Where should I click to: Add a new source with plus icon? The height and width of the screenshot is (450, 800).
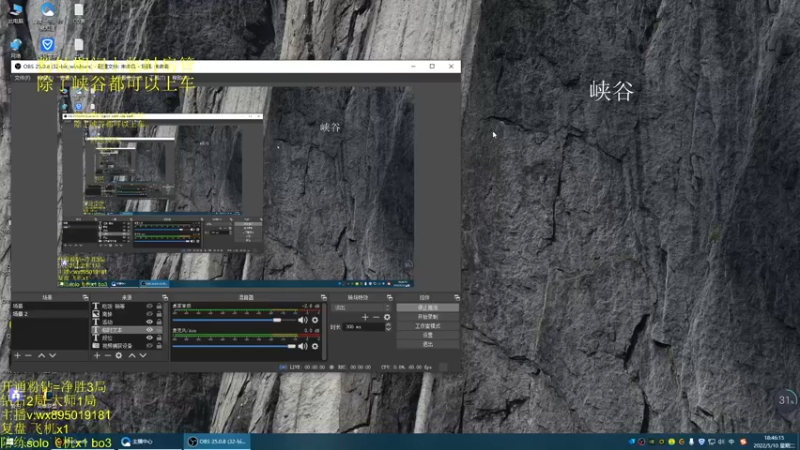click(97, 355)
